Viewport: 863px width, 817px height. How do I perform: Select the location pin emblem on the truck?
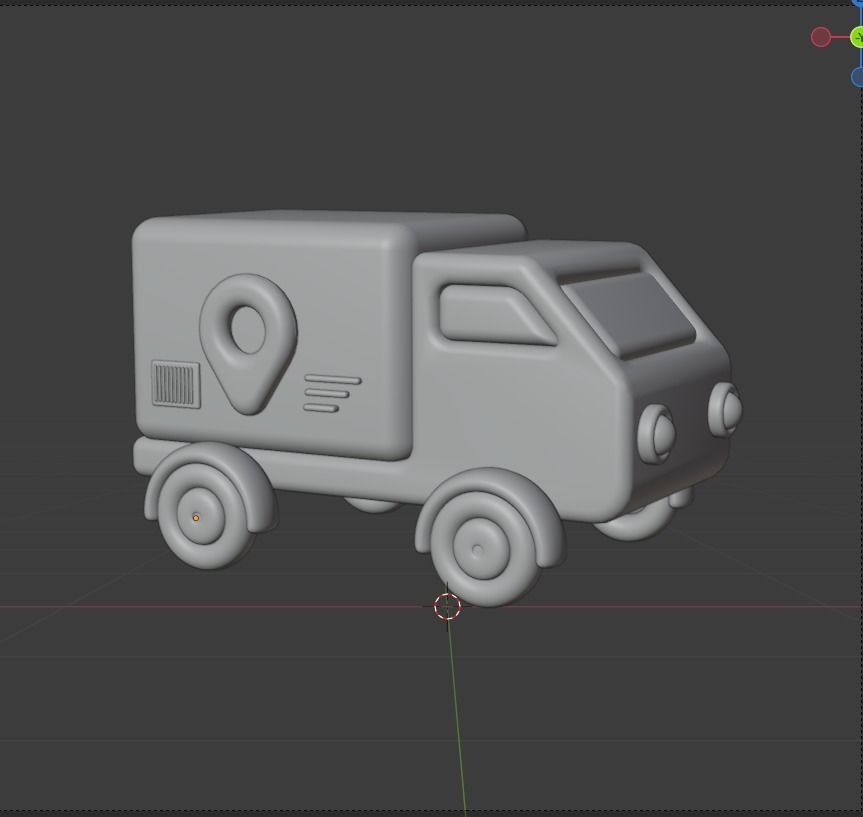248,344
